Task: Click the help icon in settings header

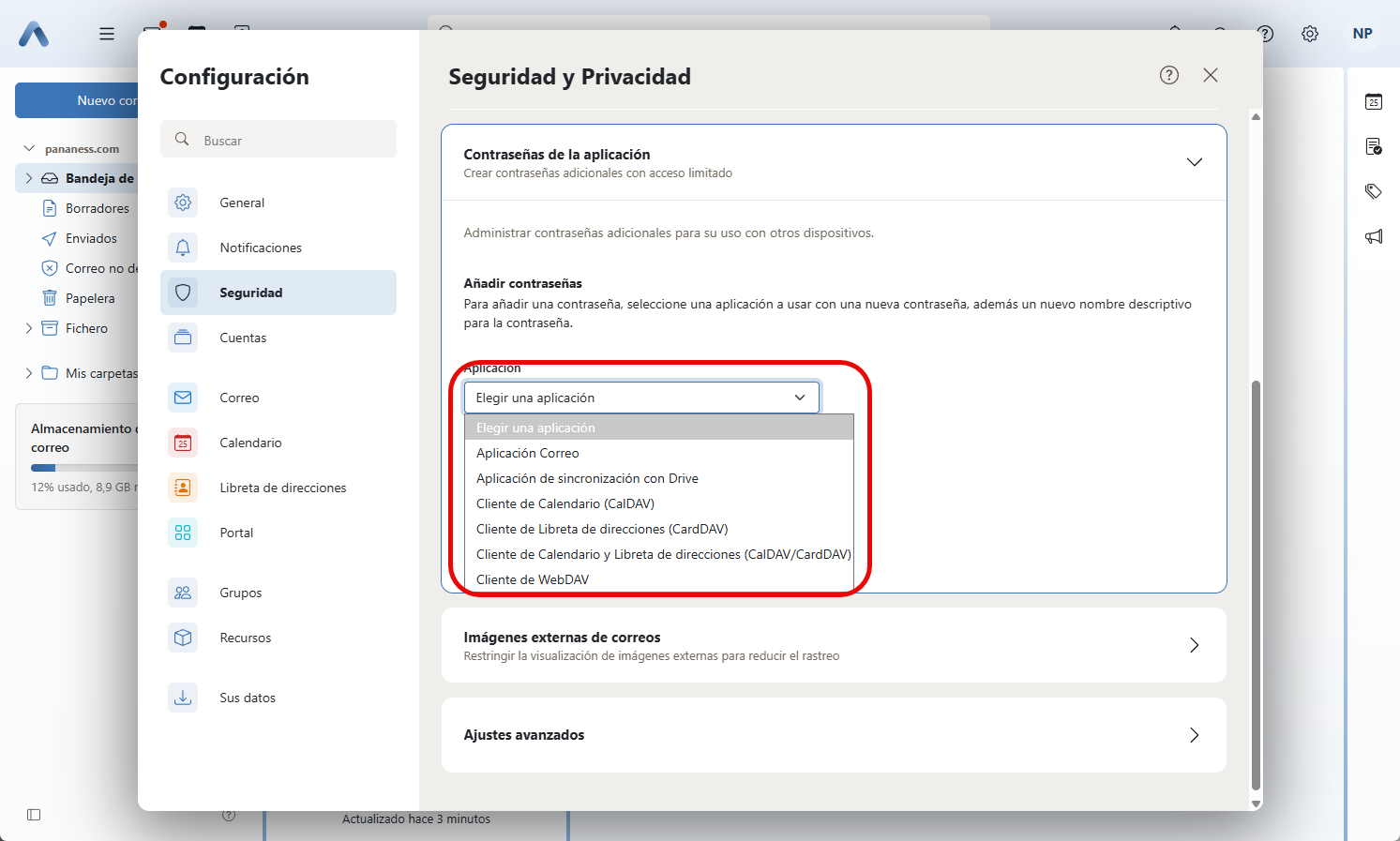Action: 1168,75
